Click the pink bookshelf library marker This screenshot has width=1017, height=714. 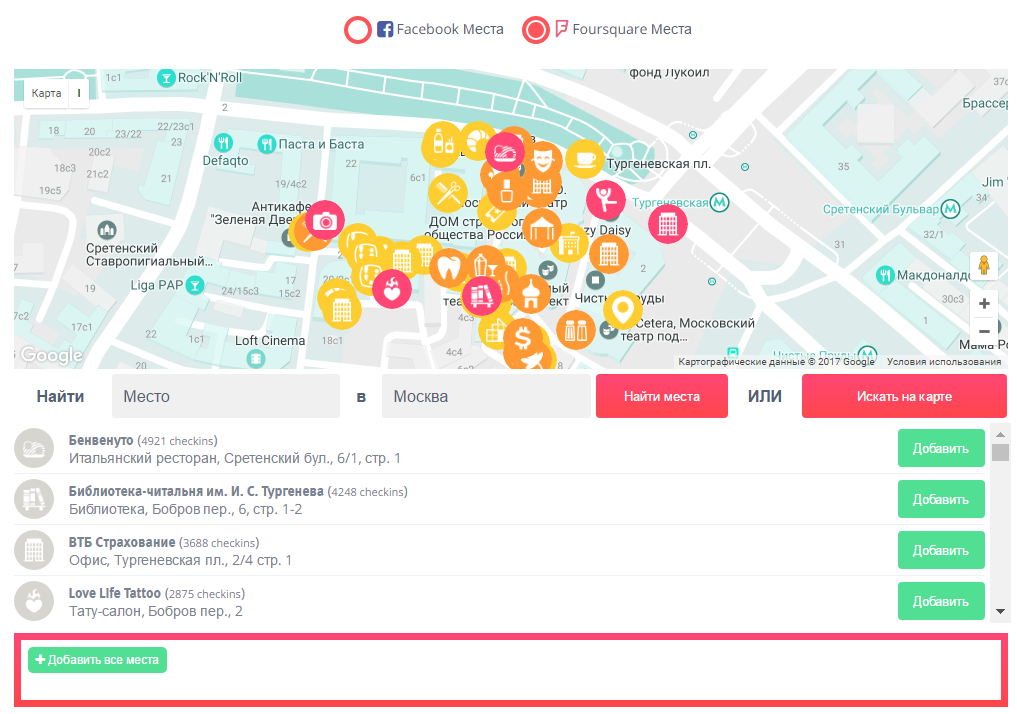pos(481,296)
